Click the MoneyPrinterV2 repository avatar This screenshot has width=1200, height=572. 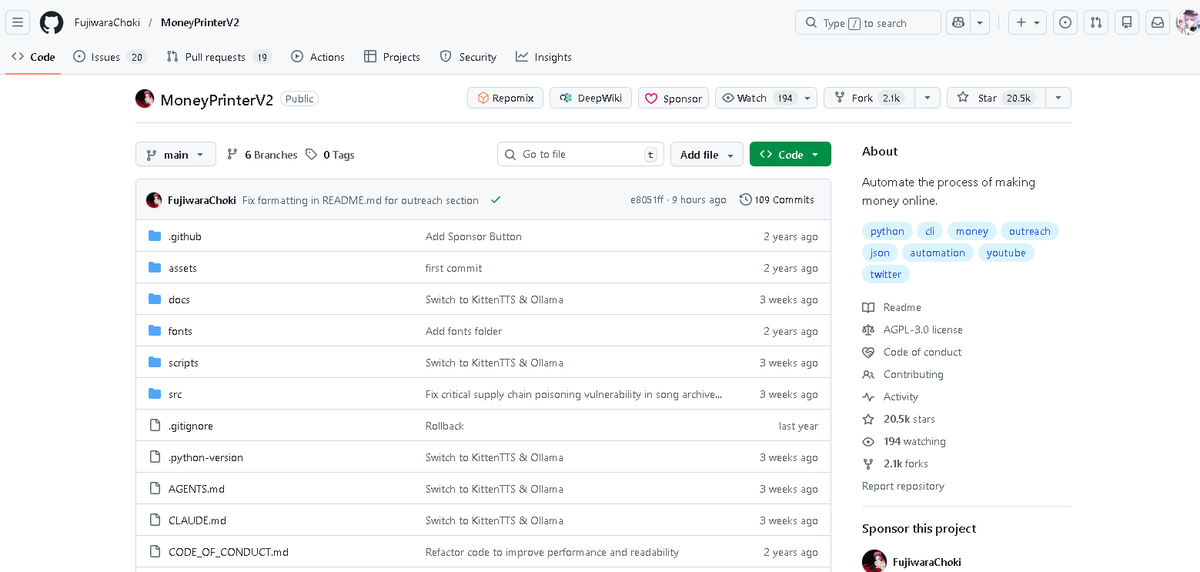[x=145, y=98]
